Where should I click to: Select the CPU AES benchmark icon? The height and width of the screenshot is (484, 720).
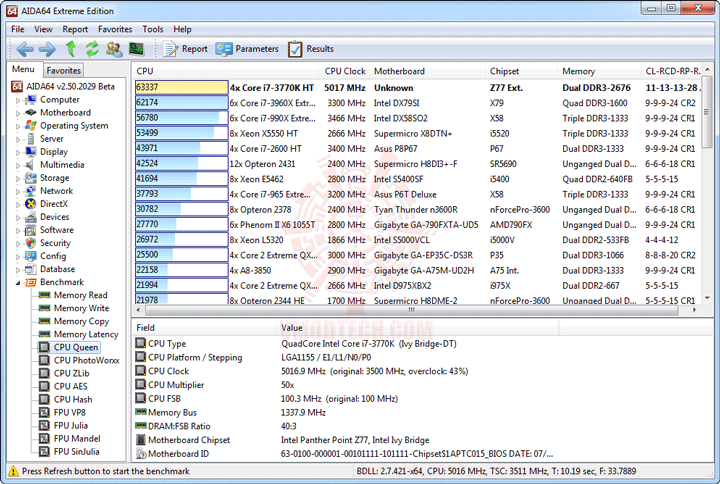[45, 387]
